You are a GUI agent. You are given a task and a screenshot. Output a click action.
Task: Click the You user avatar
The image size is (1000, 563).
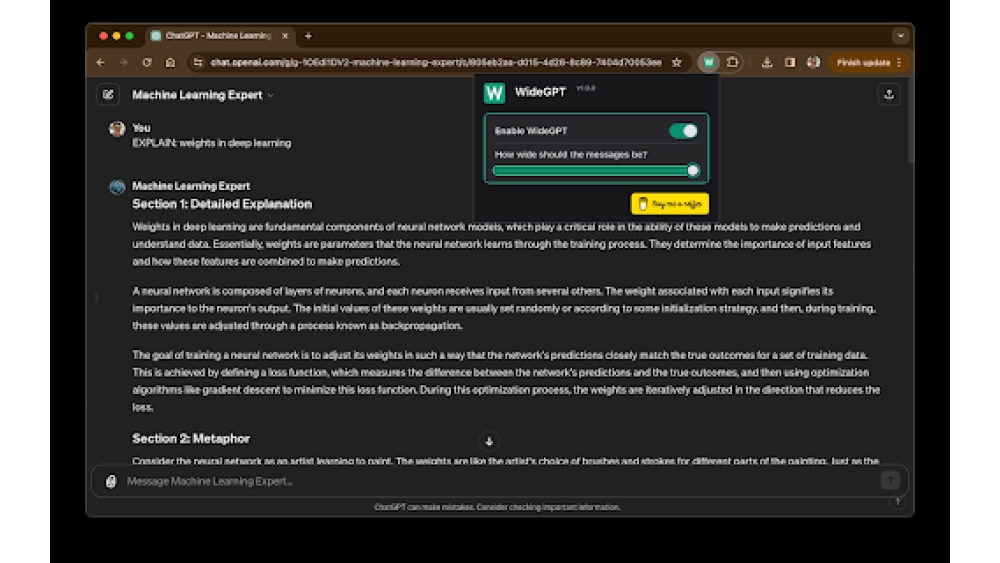coord(117,129)
